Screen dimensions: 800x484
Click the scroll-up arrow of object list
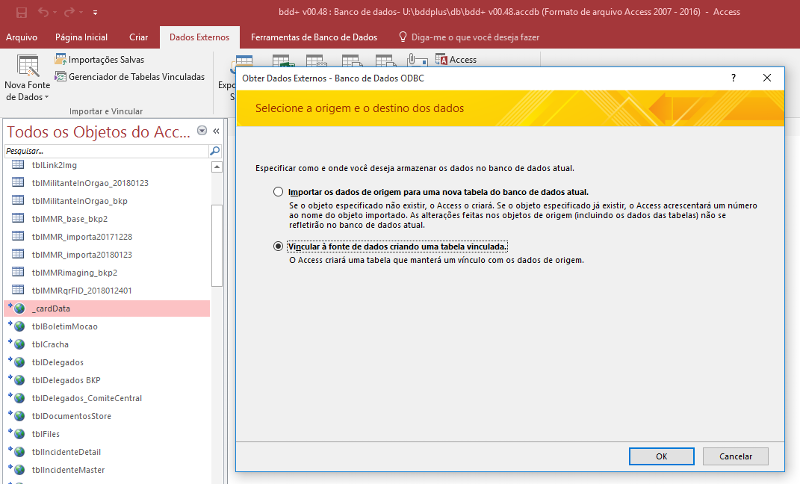coord(217,167)
